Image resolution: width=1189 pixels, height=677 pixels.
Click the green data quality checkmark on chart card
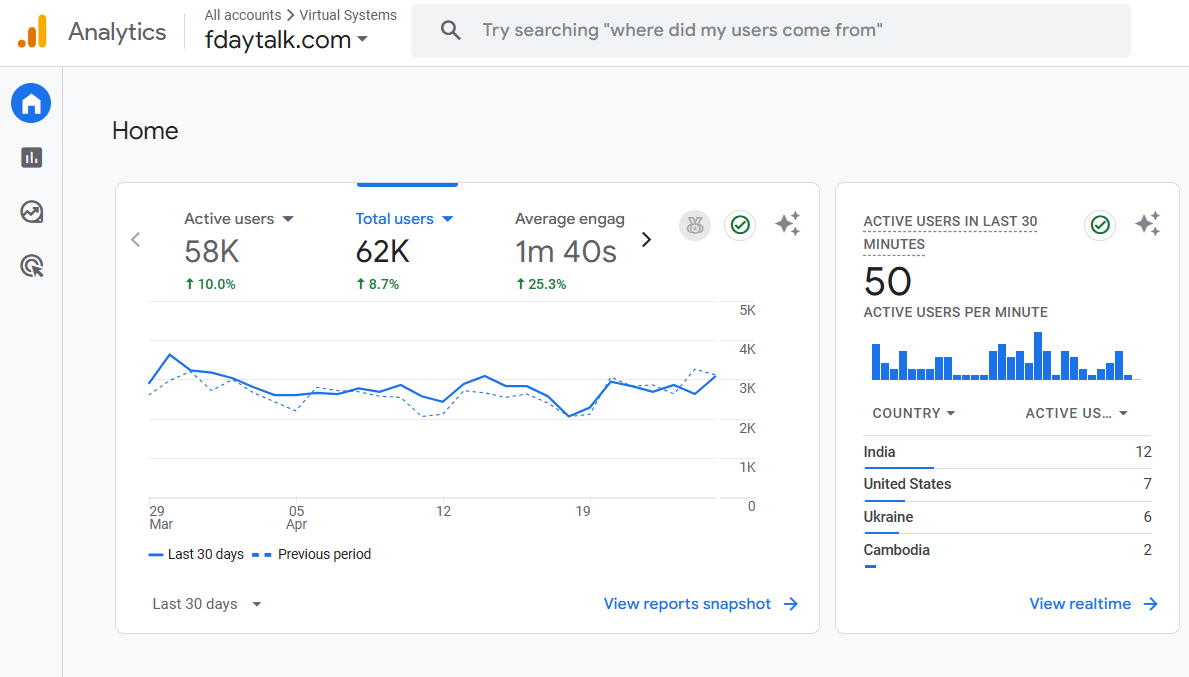pyautogui.click(x=740, y=226)
